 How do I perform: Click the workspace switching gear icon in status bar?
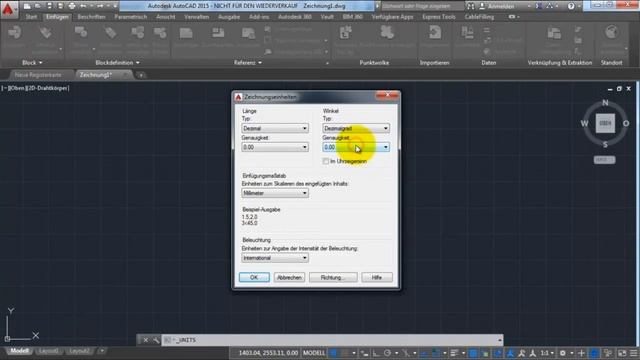(x=563, y=353)
